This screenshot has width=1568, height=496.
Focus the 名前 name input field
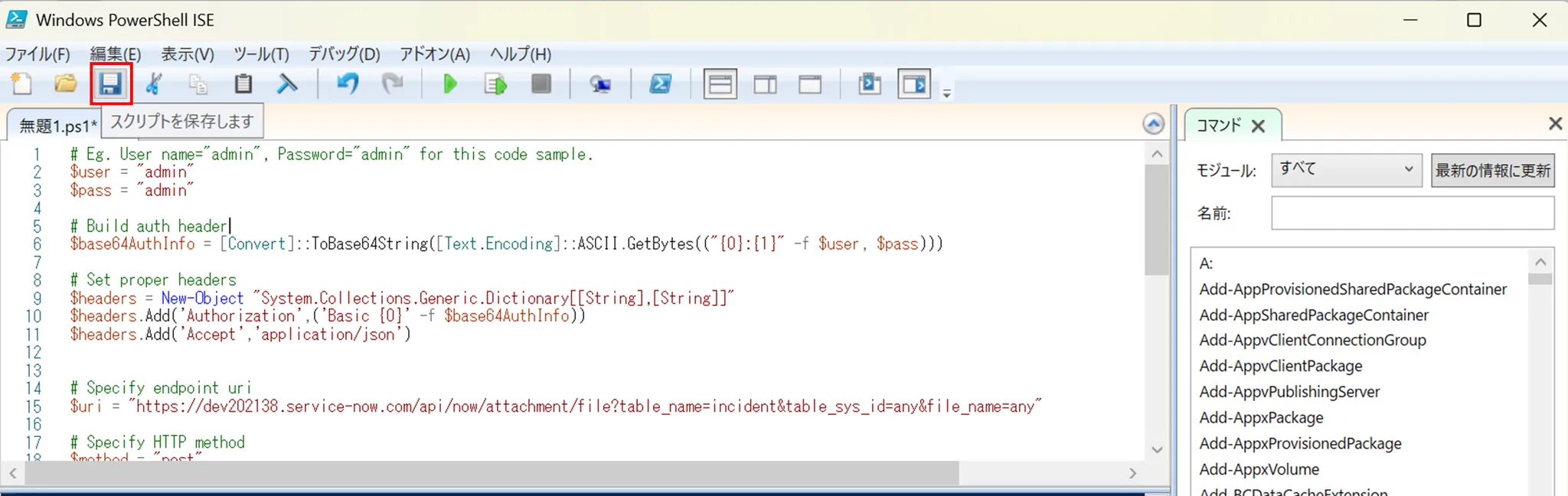pos(1413,213)
